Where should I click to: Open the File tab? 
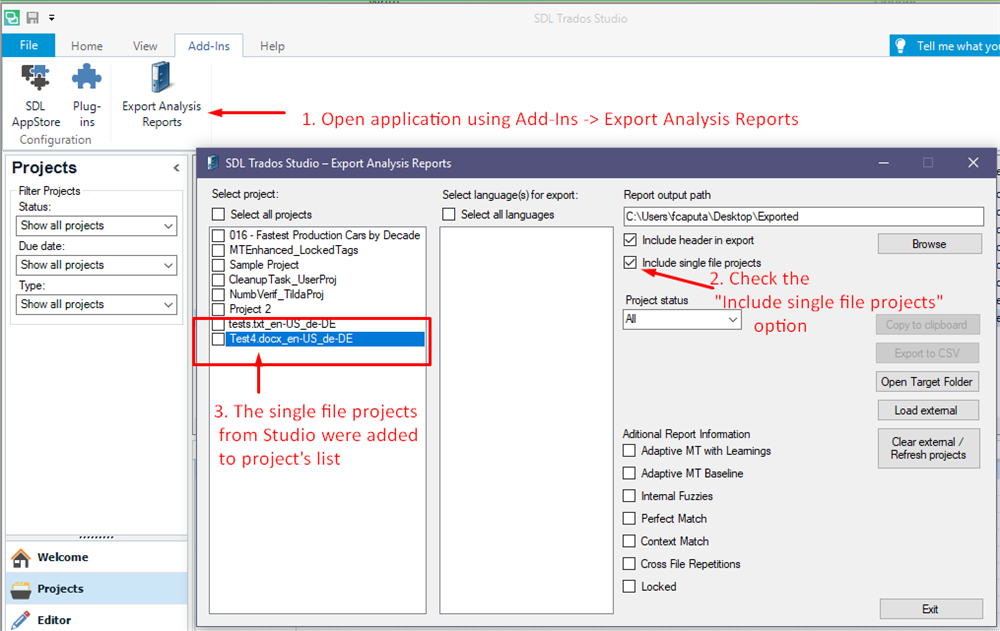pos(29,45)
